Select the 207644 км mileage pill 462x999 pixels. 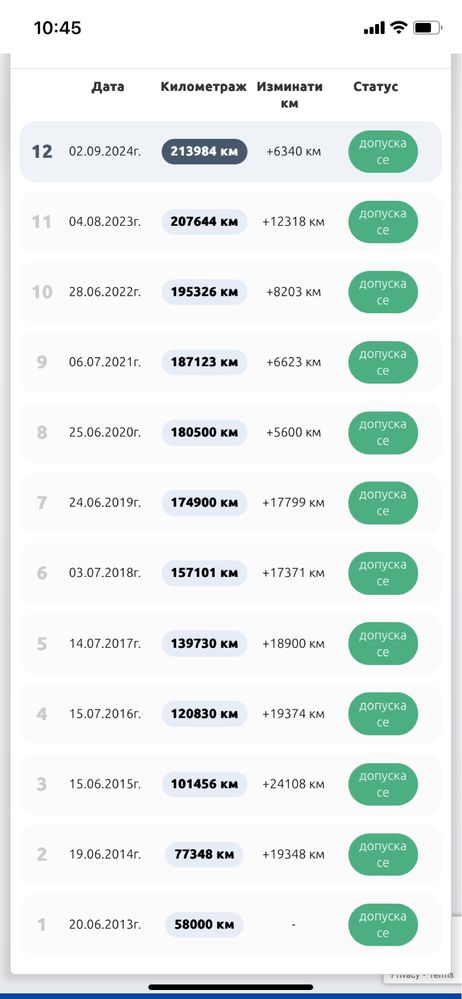point(204,222)
